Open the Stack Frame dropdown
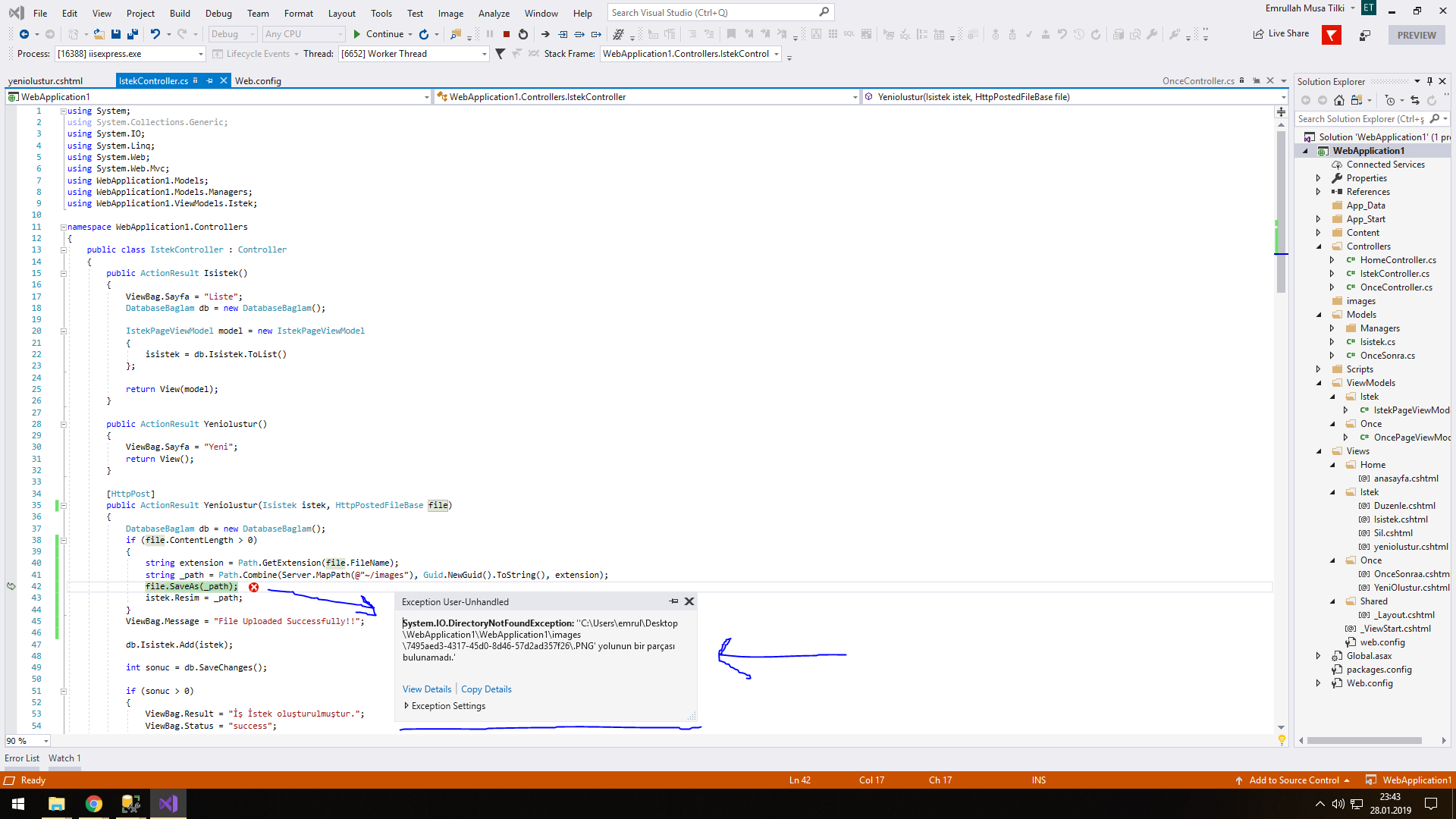Image resolution: width=1456 pixels, height=819 pixels. 777,54
